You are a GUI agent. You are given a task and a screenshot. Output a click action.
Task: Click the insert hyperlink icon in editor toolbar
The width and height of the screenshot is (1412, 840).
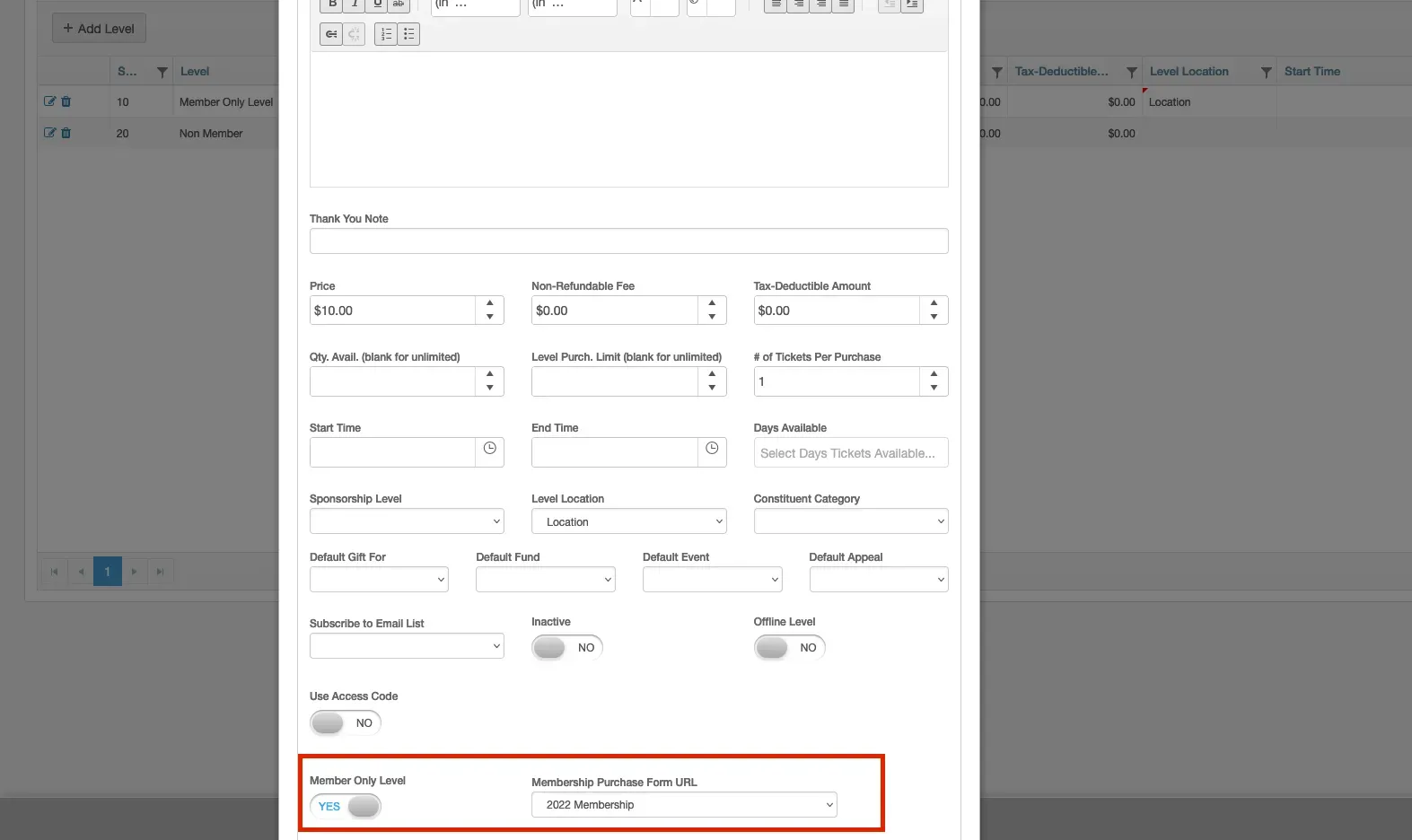click(x=331, y=34)
